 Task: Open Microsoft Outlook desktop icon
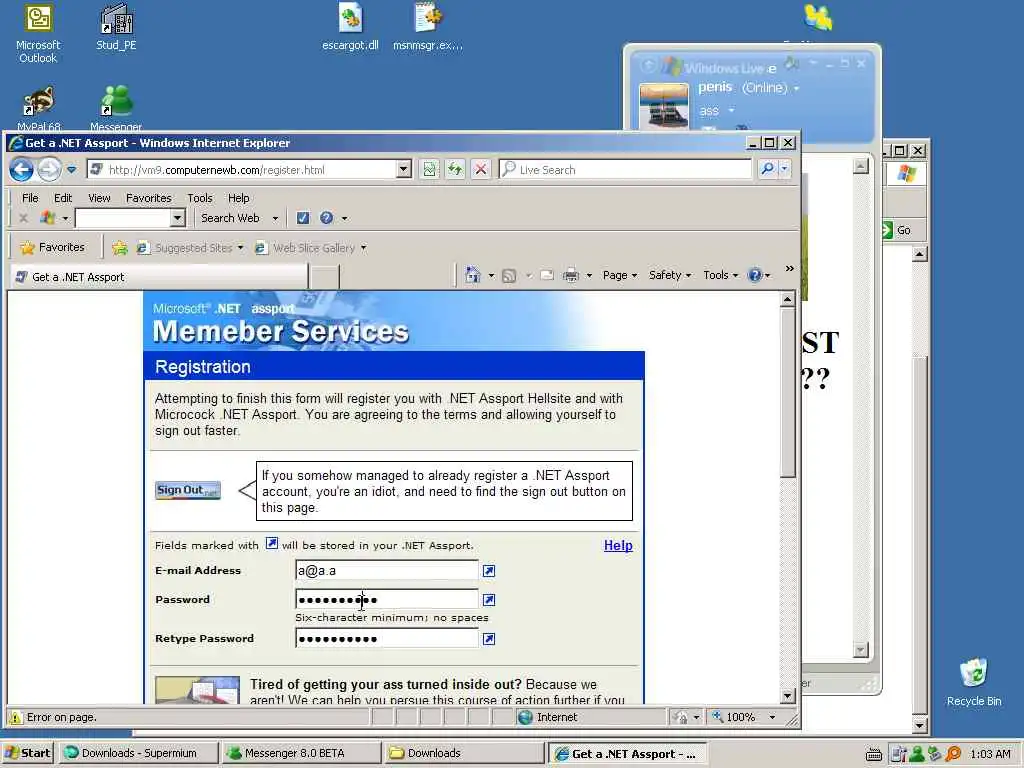38,34
